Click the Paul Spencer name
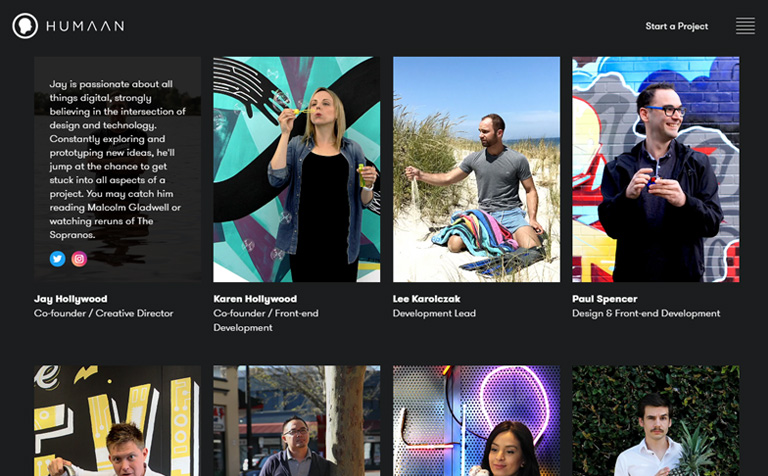 point(604,299)
